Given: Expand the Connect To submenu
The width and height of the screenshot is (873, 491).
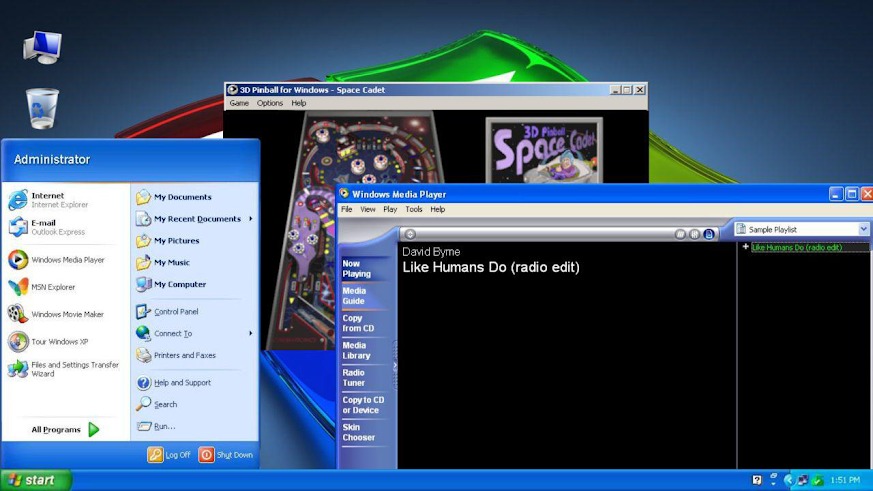Looking at the screenshot, I should (250, 334).
